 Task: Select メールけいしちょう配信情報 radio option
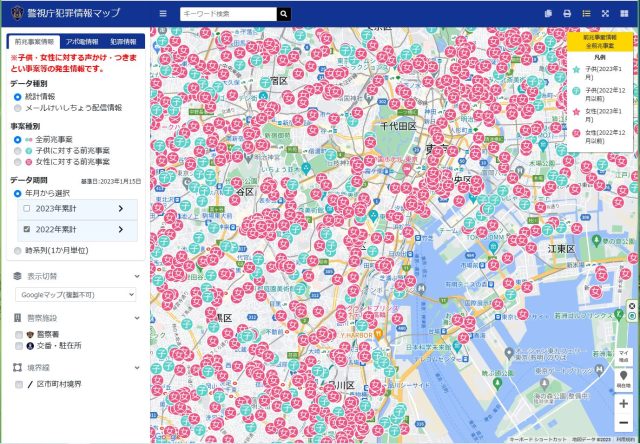(18, 108)
